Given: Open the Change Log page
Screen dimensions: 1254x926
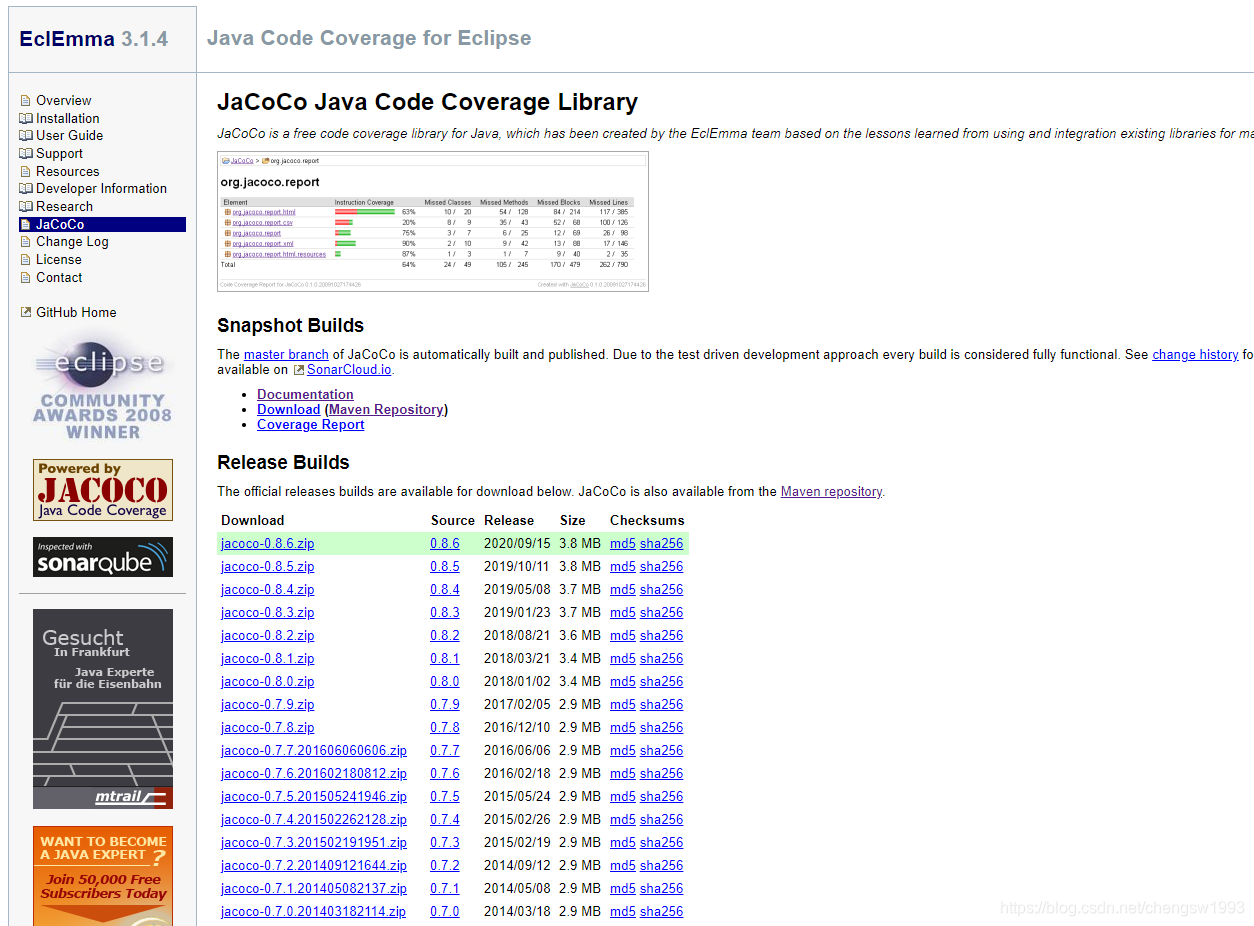Looking at the screenshot, I should (72, 241).
